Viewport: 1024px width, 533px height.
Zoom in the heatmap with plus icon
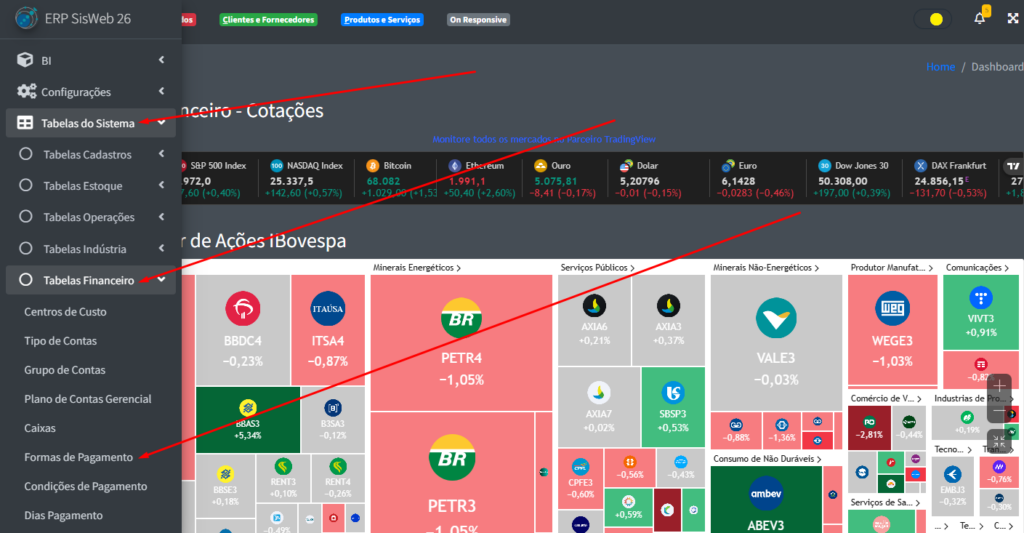pos(998,386)
